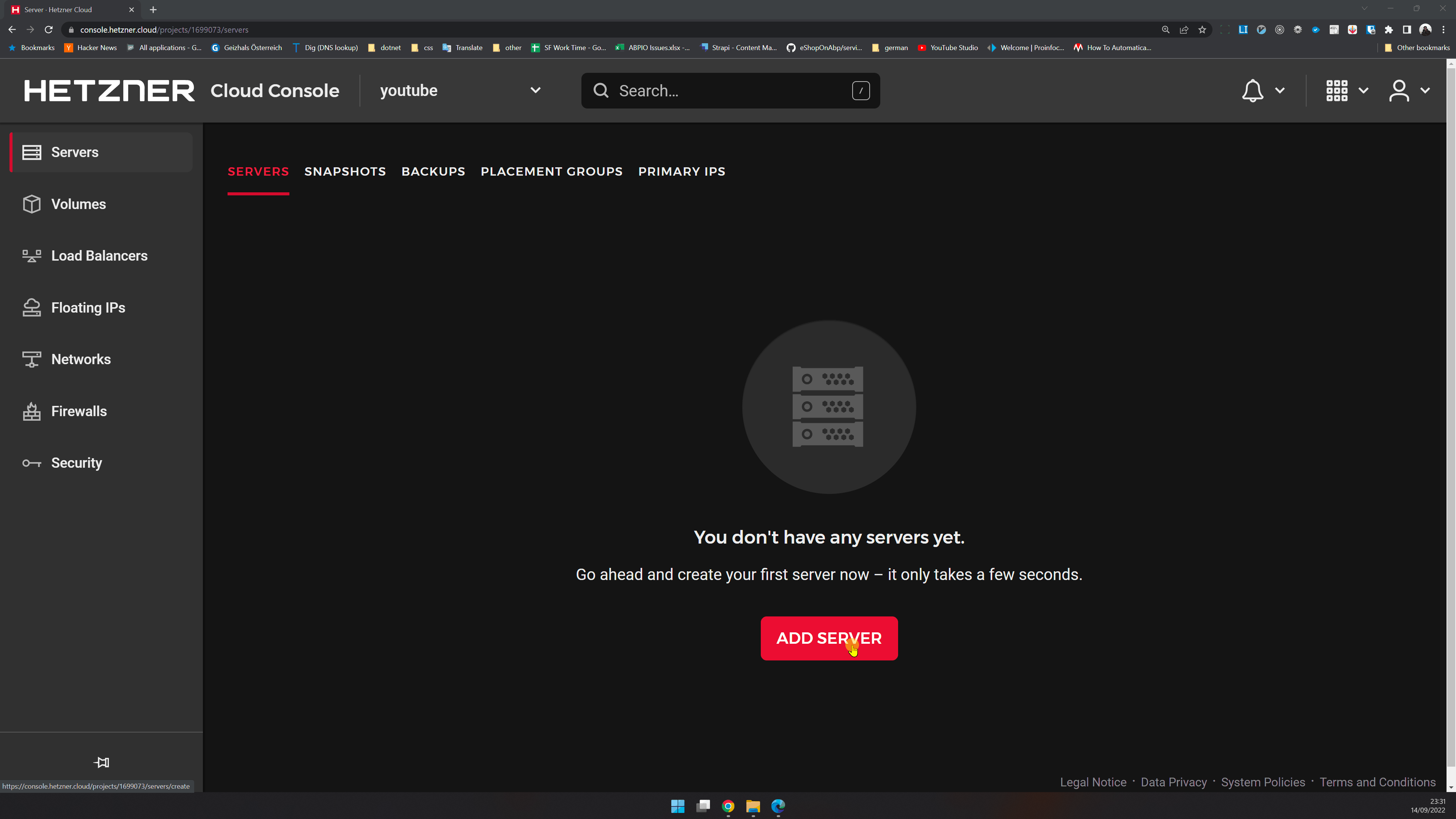Expand notifications chevron next to bell
Viewport: 1456px width, 819px height.
tap(1280, 90)
